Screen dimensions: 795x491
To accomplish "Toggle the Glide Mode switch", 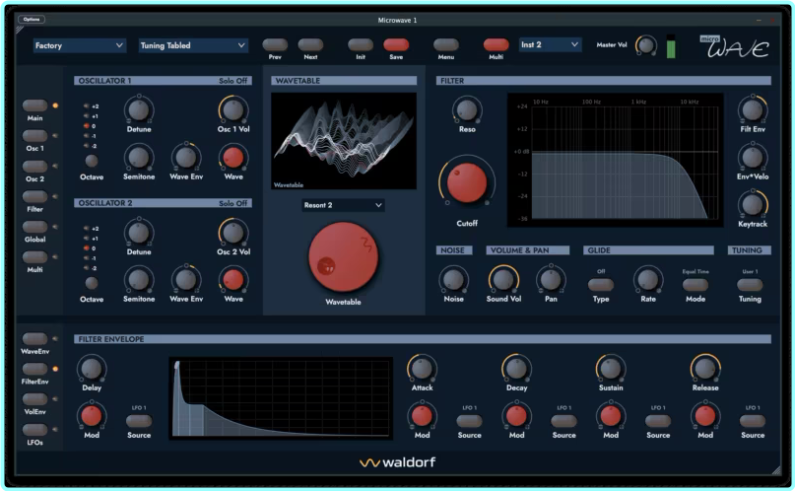I will click(x=695, y=285).
